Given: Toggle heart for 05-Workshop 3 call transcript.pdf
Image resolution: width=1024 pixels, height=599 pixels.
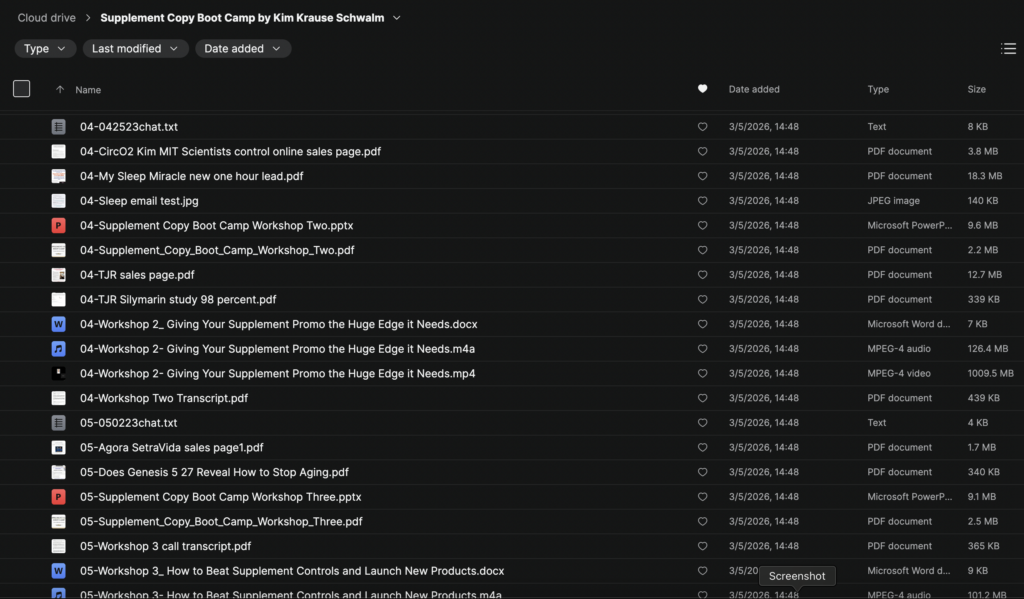Looking at the screenshot, I should coord(702,546).
